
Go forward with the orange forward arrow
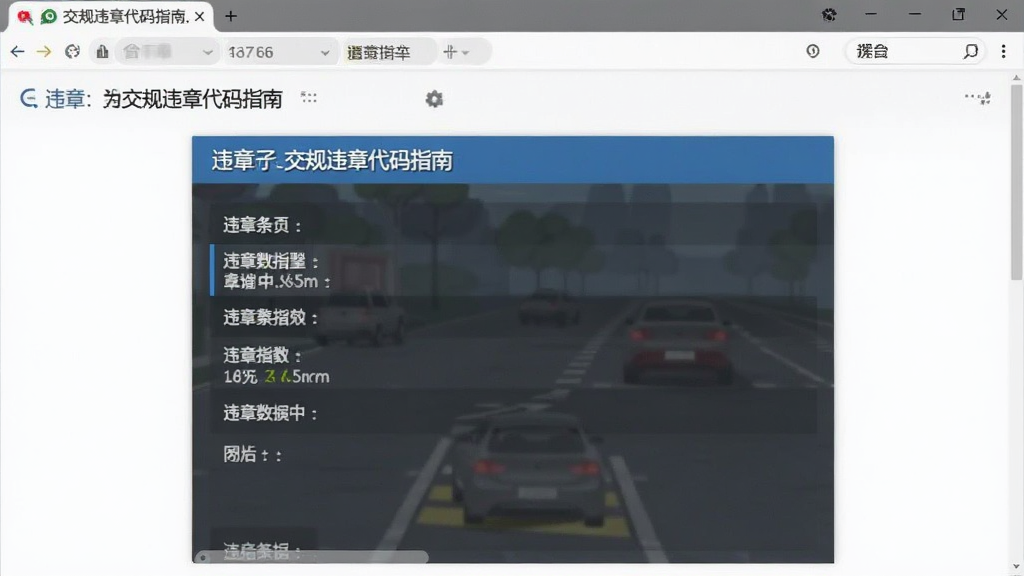[44, 52]
